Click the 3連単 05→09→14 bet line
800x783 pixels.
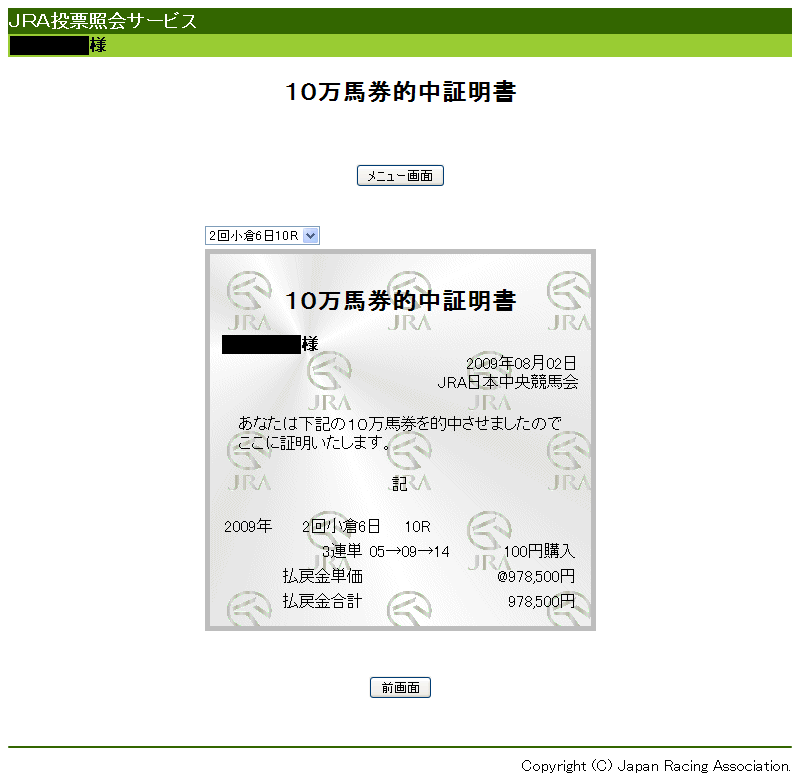click(x=386, y=551)
